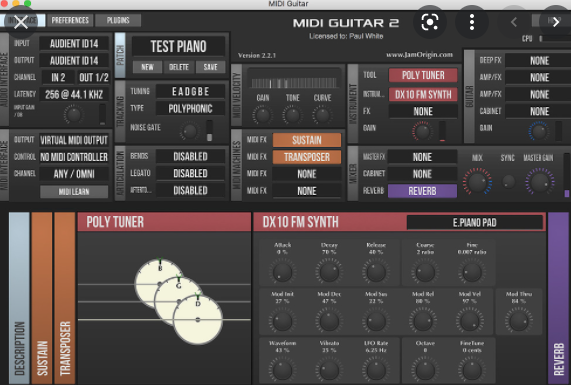Go to previous image with left arrow
This screenshot has height=385, width=571.
[x=513, y=23]
